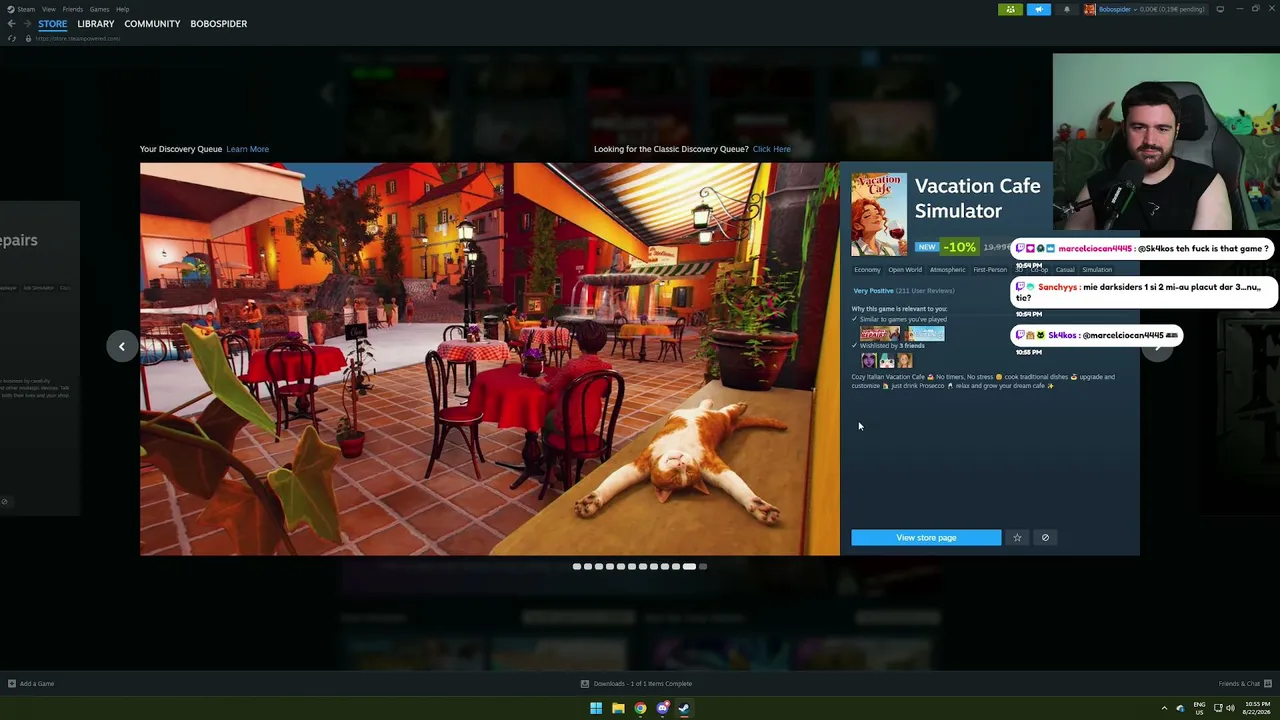1280x720 pixels.
Task: Switch to the STORE tab
Action: (53, 24)
